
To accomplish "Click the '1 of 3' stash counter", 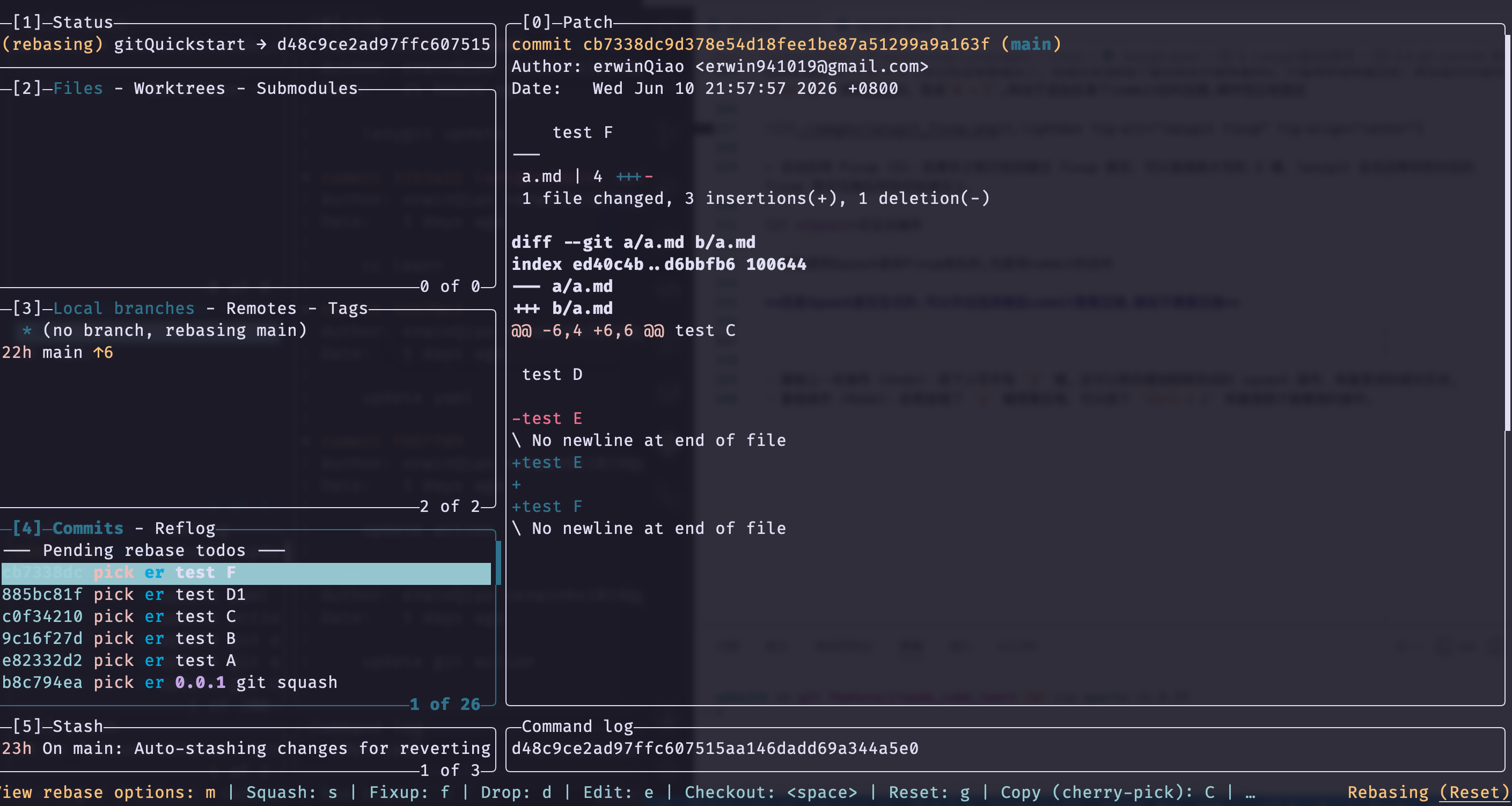I will point(450,770).
